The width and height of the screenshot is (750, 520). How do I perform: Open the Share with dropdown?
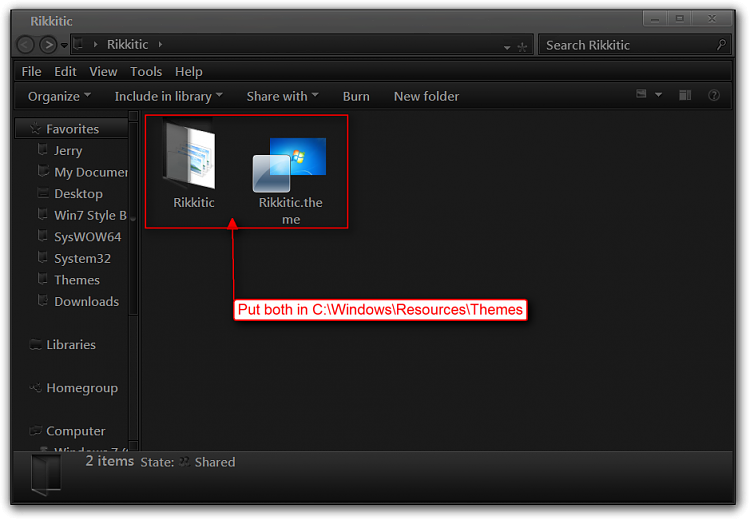coord(282,96)
